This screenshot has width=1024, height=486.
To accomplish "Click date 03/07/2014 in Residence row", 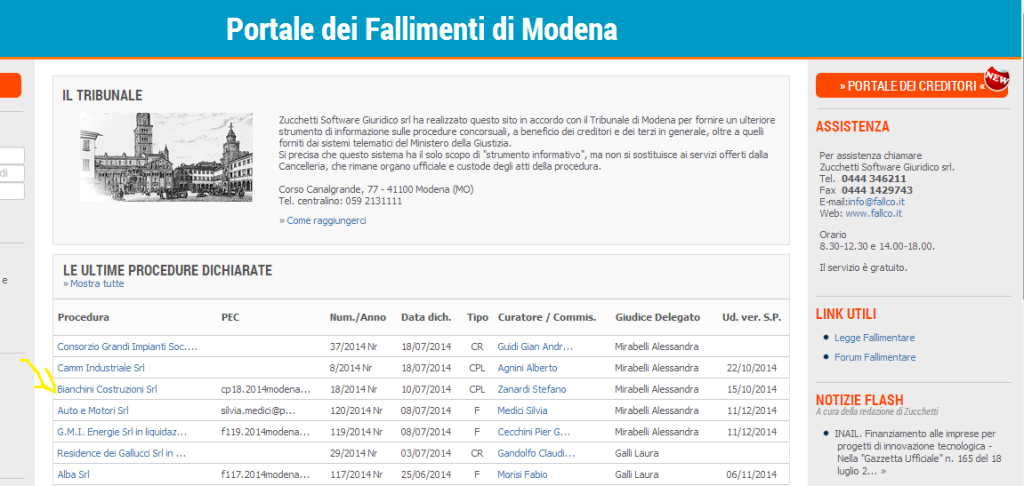I will 426,453.
